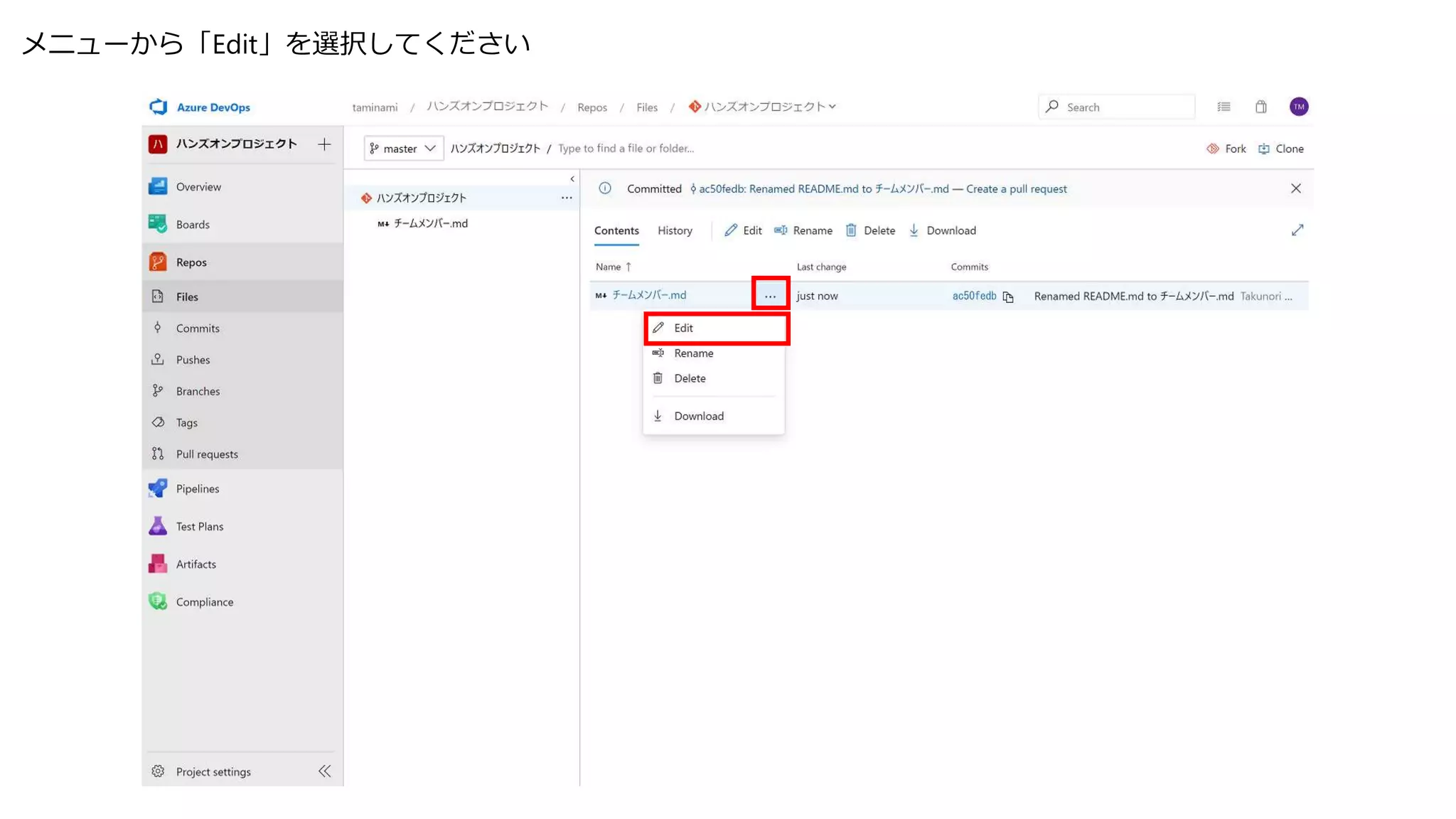Pick Delete in the context menu
Image resolution: width=1456 pixels, height=819 pixels.
coord(714,378)
